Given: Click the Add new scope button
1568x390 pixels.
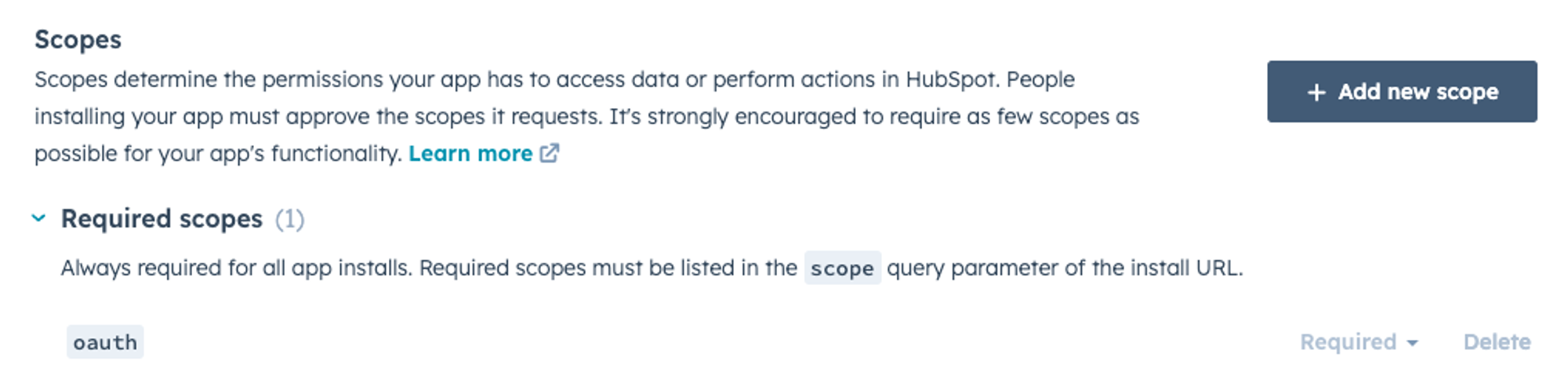Looking at the screenshot, I should [x=1401, y=92].
